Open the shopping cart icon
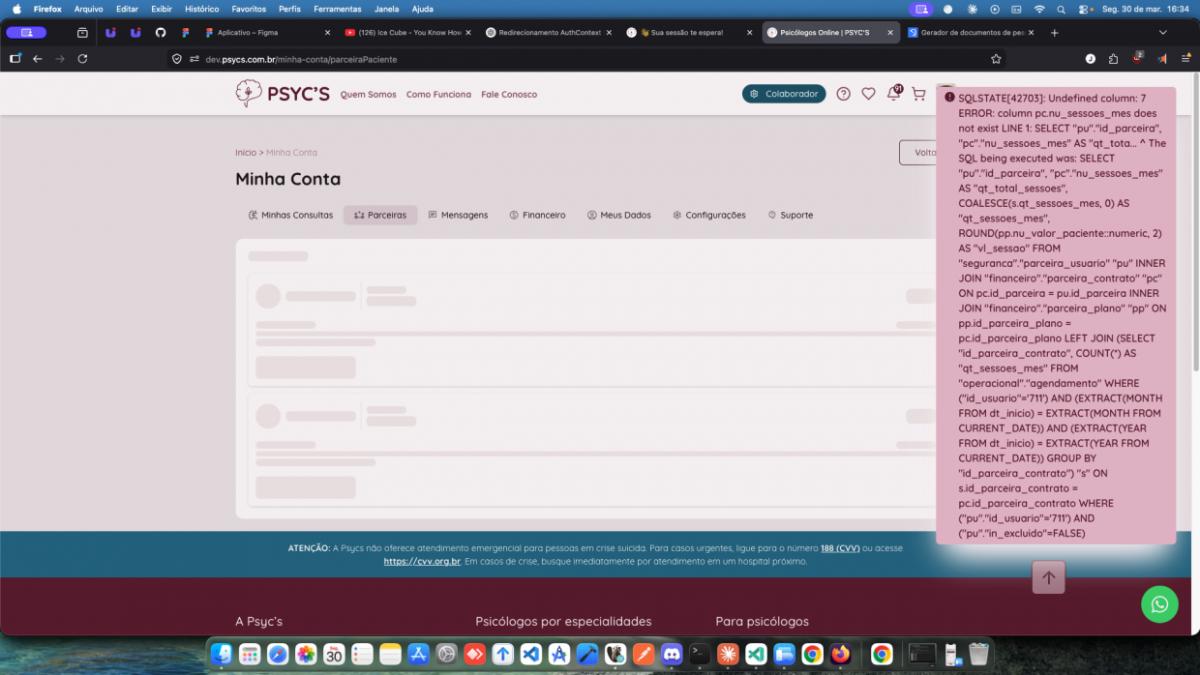 [x=918, y=94]
